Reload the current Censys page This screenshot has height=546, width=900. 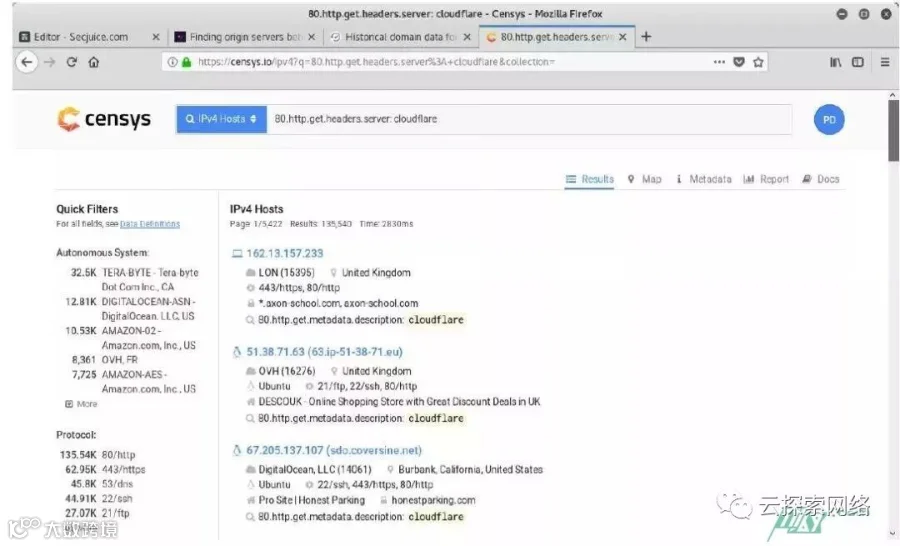(x=72, y=62)
